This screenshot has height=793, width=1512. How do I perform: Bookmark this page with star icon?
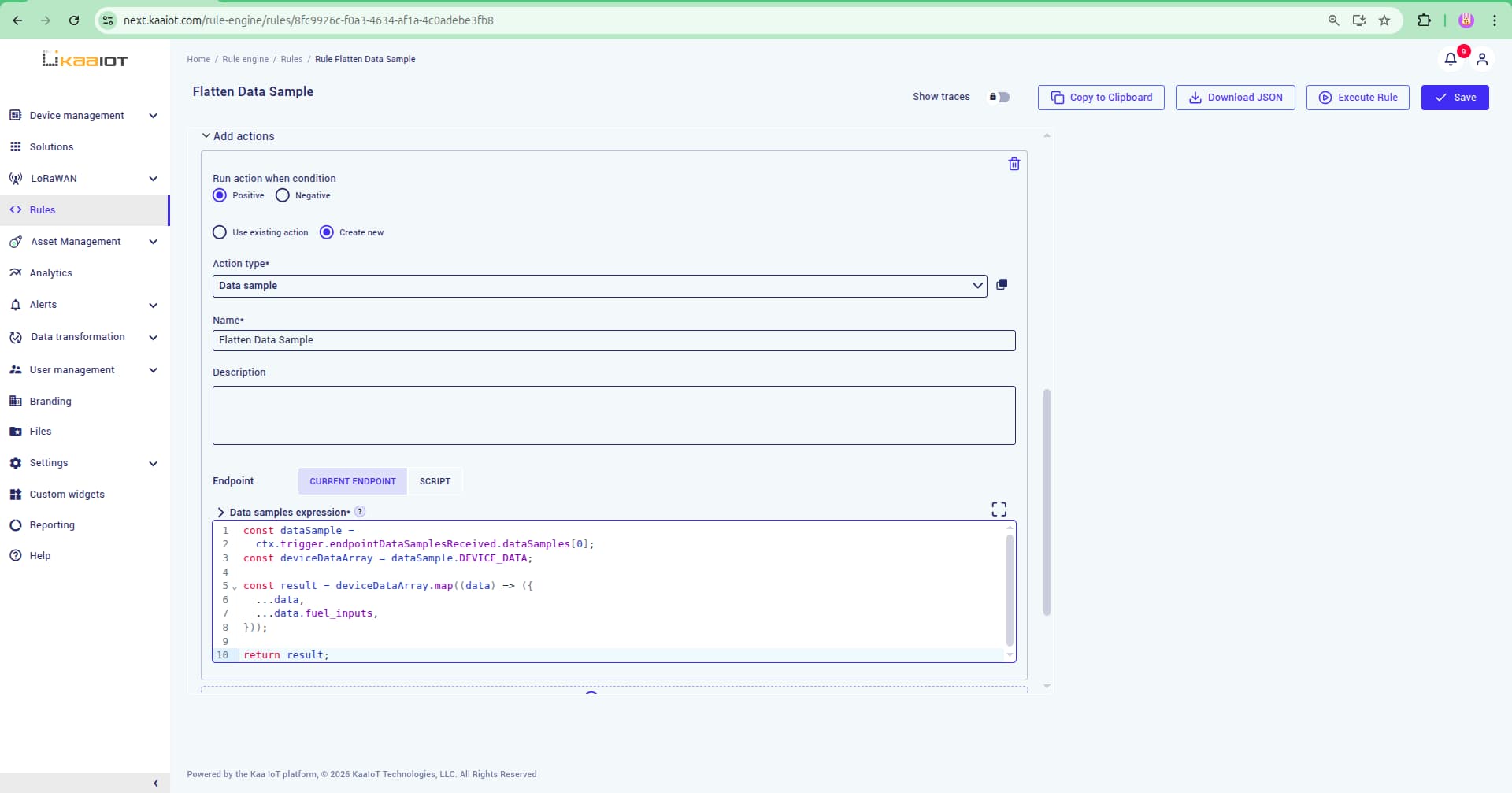pyautogui.click(x=1384, y=20)
